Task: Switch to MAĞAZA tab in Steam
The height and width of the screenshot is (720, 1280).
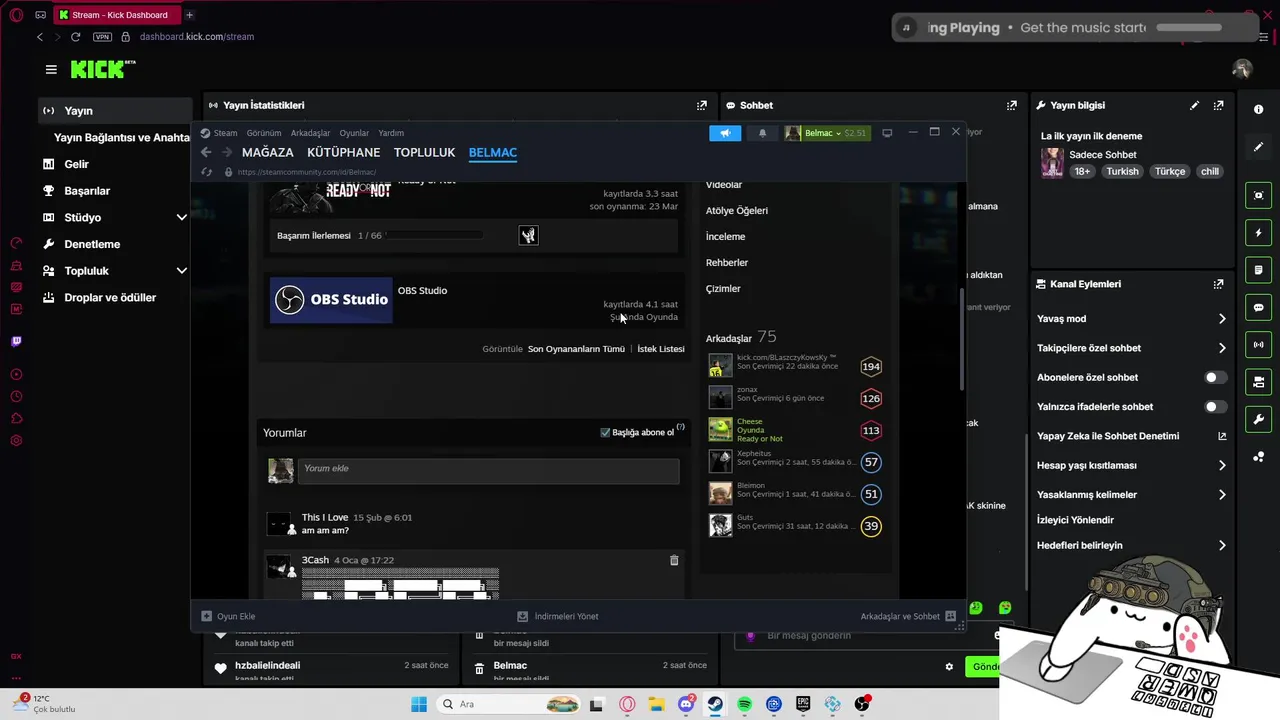Action: [268, 153]
